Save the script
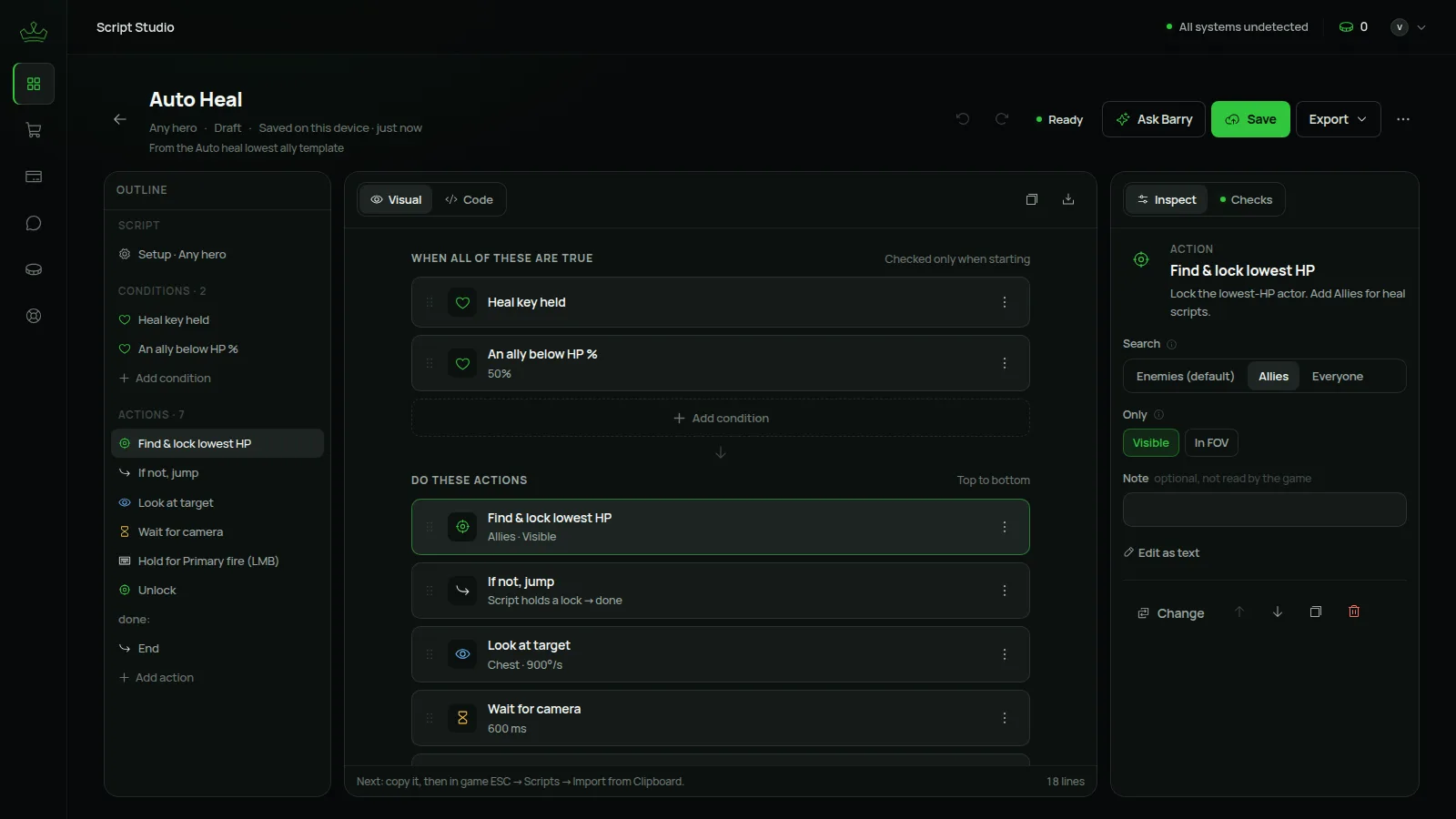The width and height of the screenshot is (1456, 819). pos(1250,119)
